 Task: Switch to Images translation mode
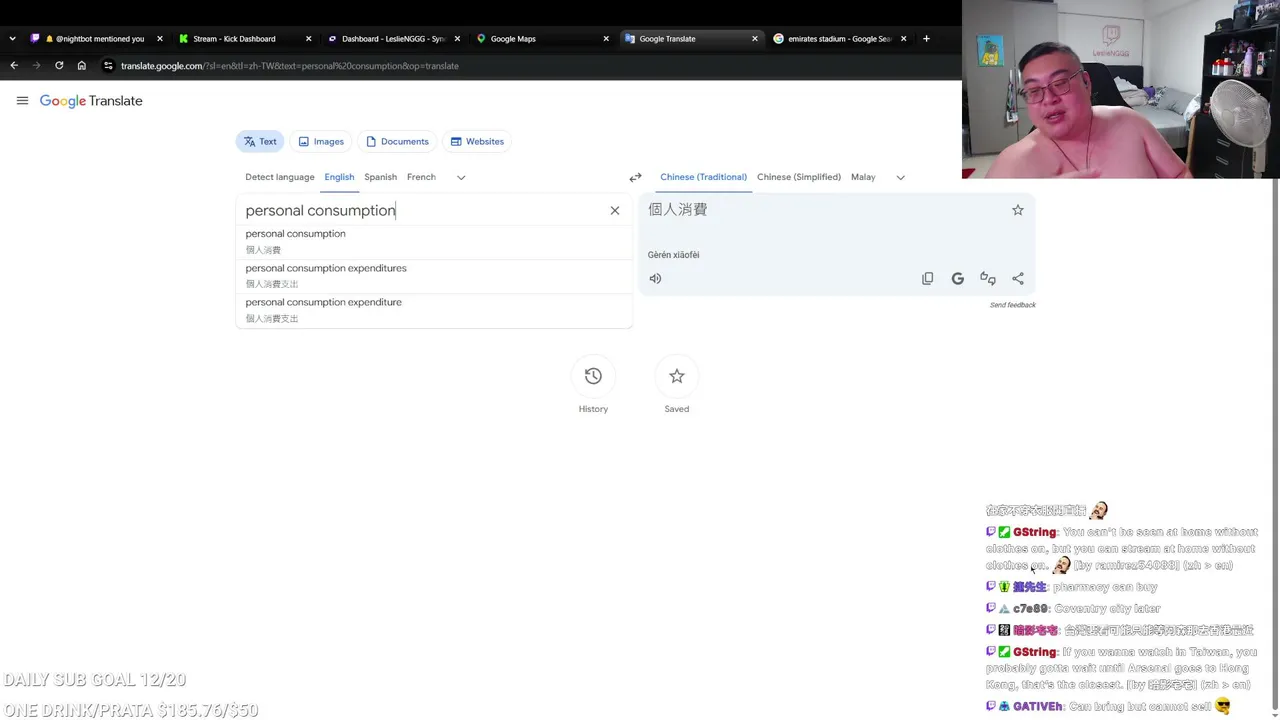coord(321,142)
